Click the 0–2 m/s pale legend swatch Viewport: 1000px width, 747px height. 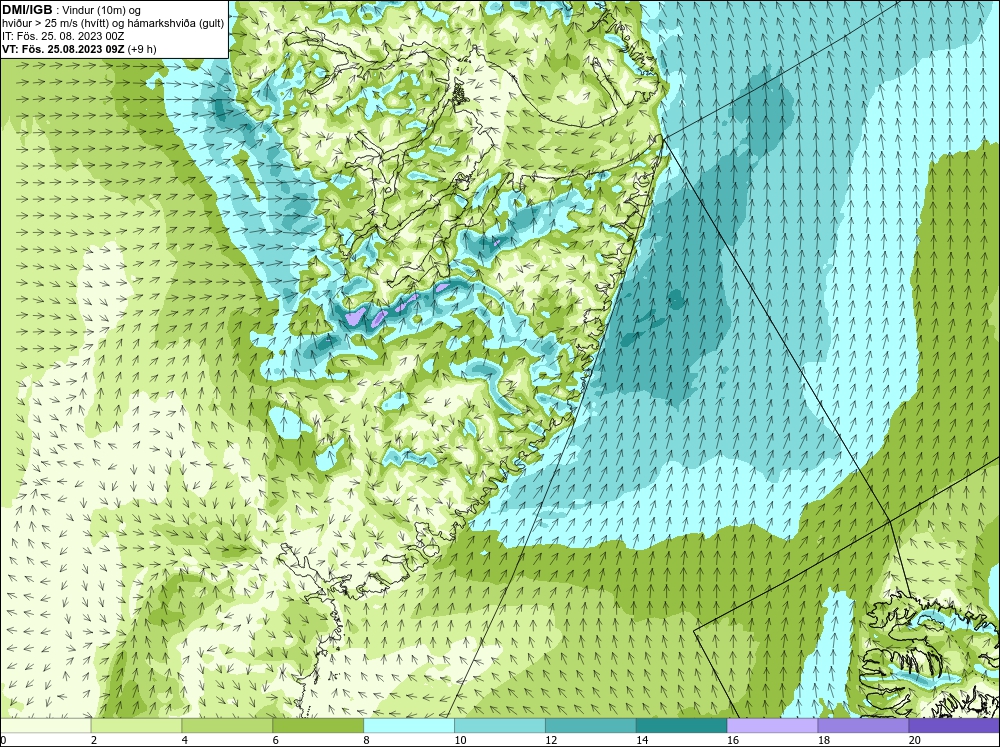tap(46, 726)
